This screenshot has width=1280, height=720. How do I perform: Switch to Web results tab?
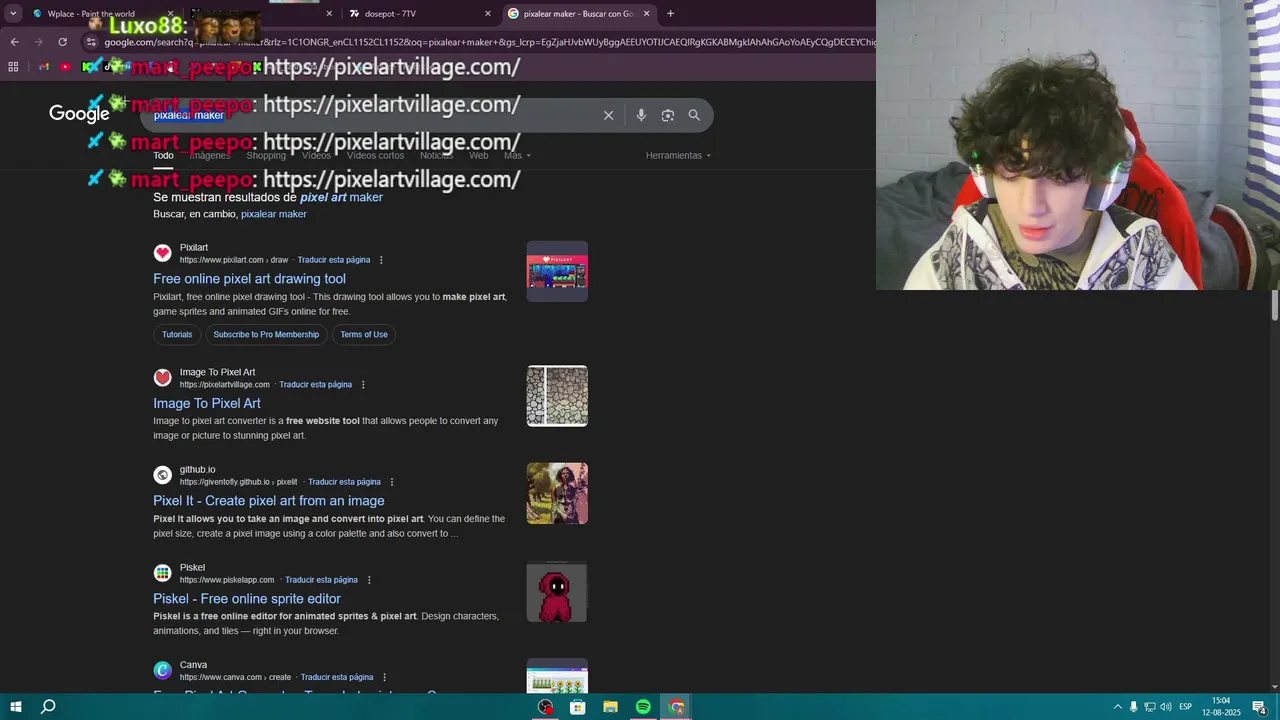click(x=479, y=155)
